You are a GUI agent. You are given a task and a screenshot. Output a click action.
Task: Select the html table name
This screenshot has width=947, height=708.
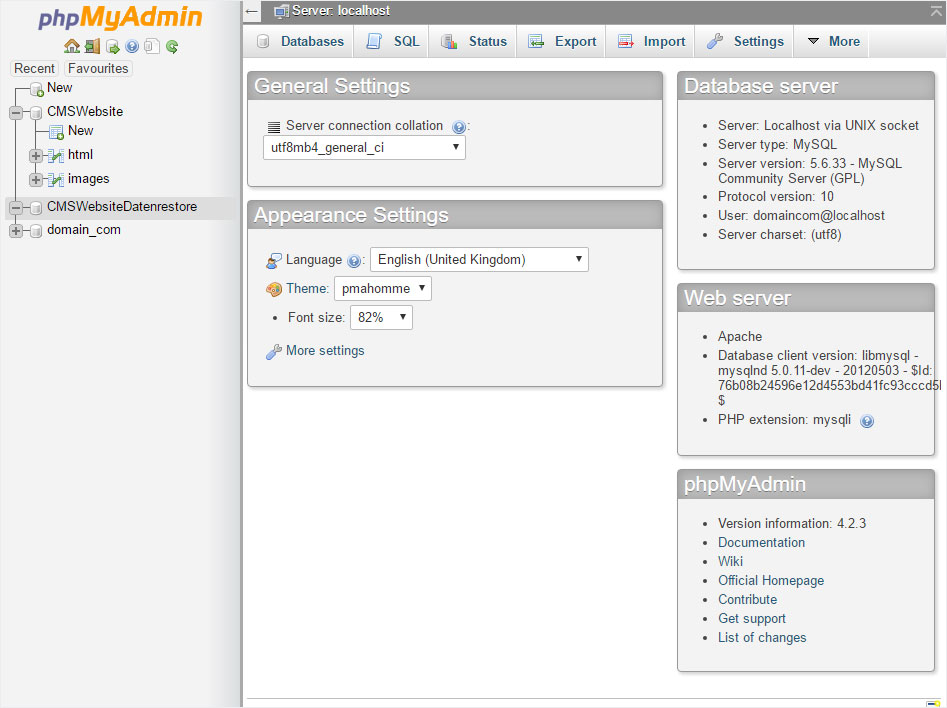(x=80, y=155)
